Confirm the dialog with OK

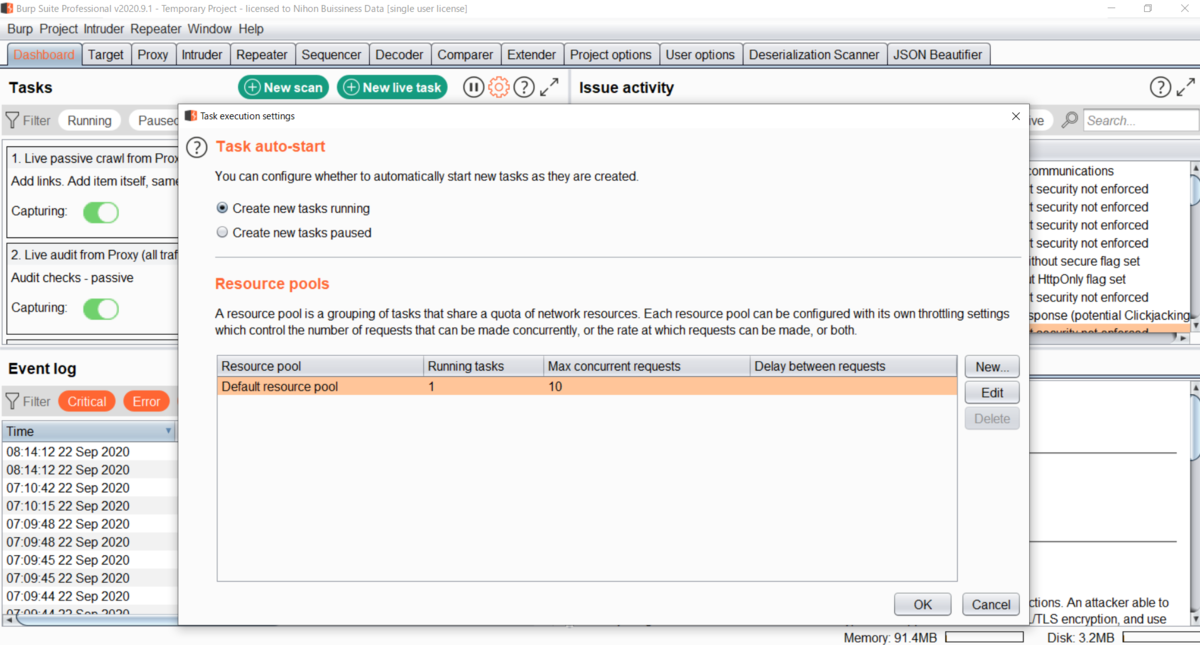(923, 604)
